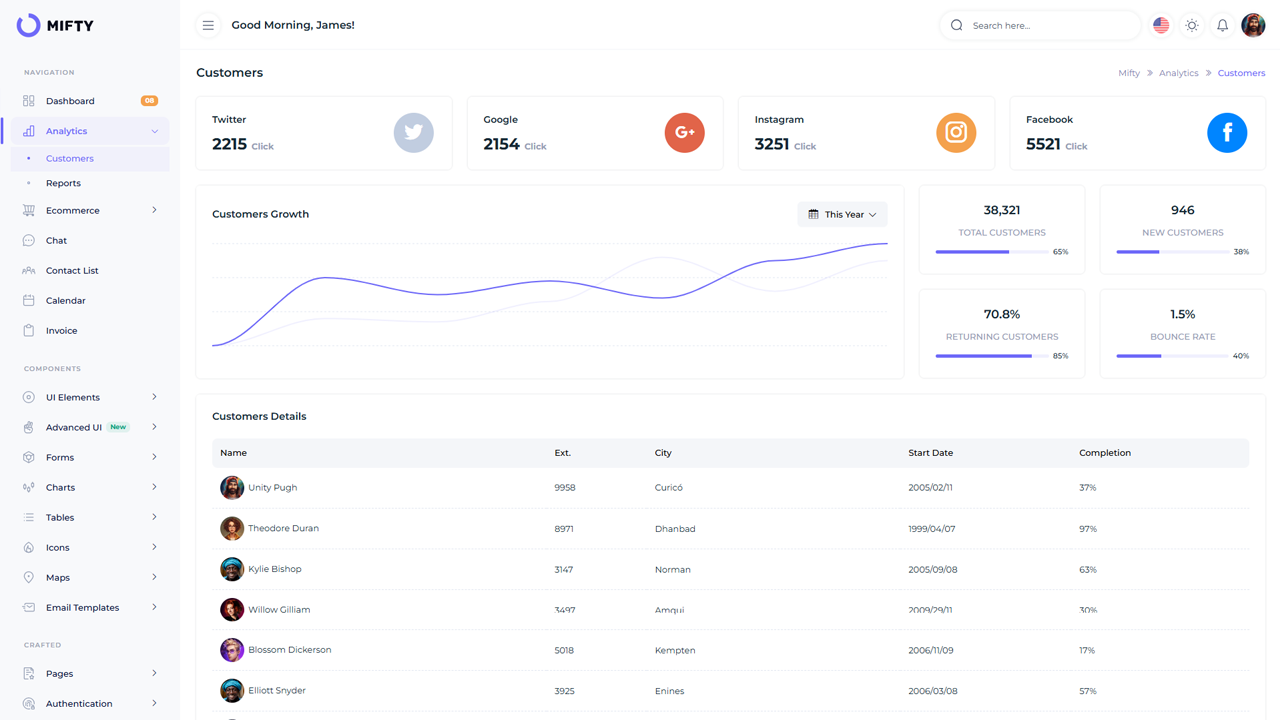1280x720 pixels.
Task: Click the Twitter icon on the social card
Action: [x=413, y=132]
